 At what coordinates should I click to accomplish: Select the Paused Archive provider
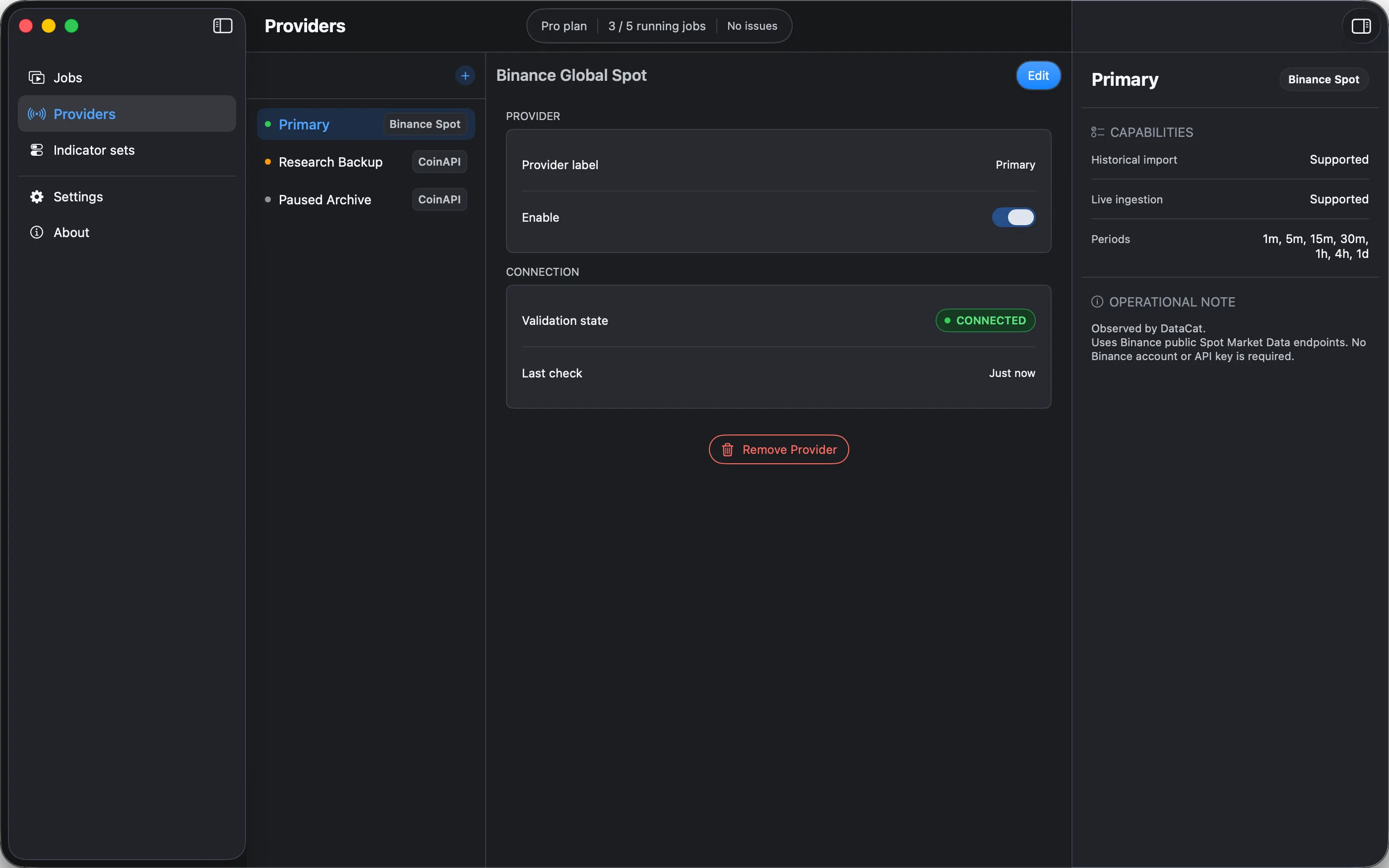[366, 199]
